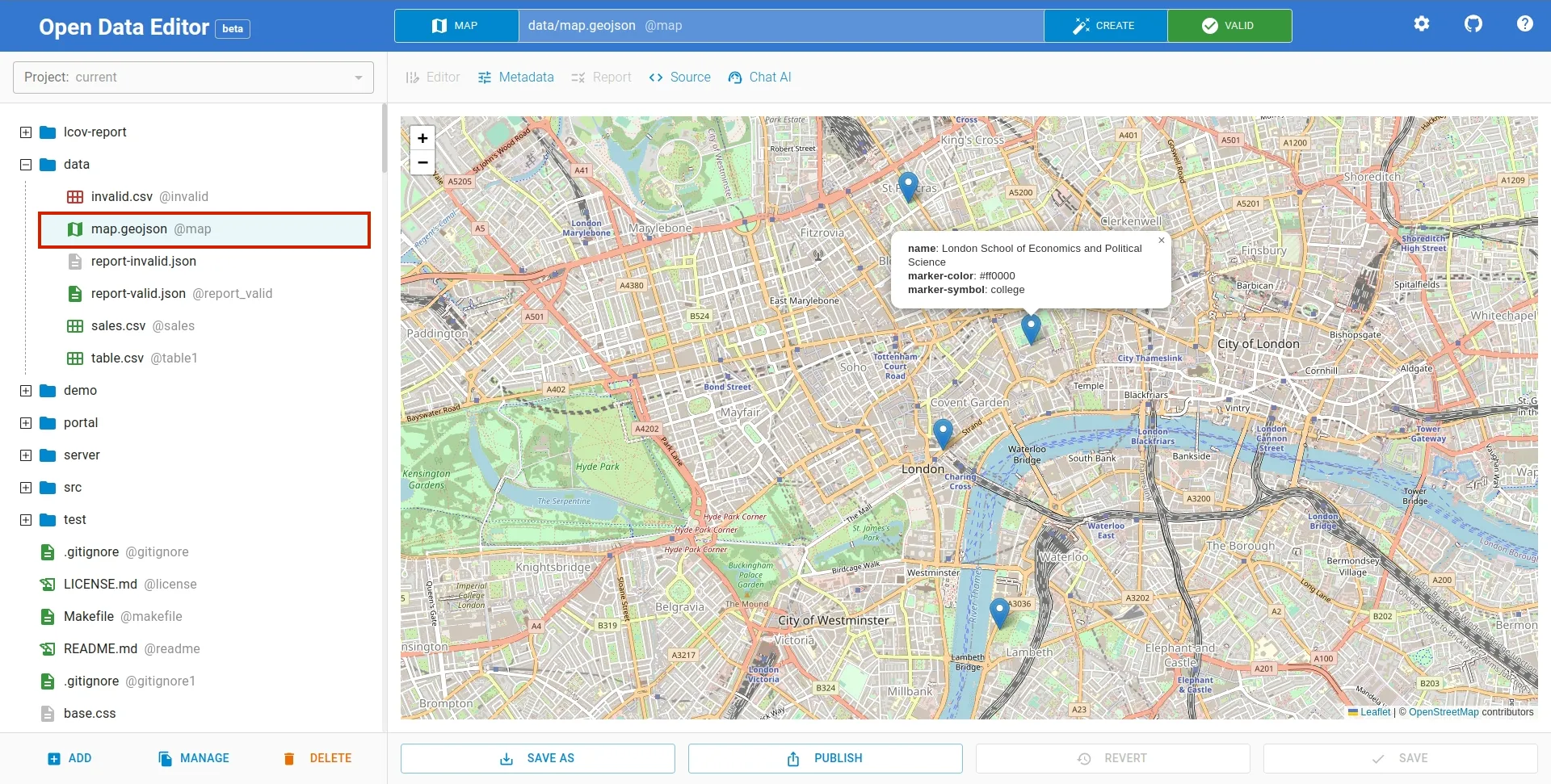Expand the demo folder
This screenshot has height=784, width=1551.
(x=26, y=391)
